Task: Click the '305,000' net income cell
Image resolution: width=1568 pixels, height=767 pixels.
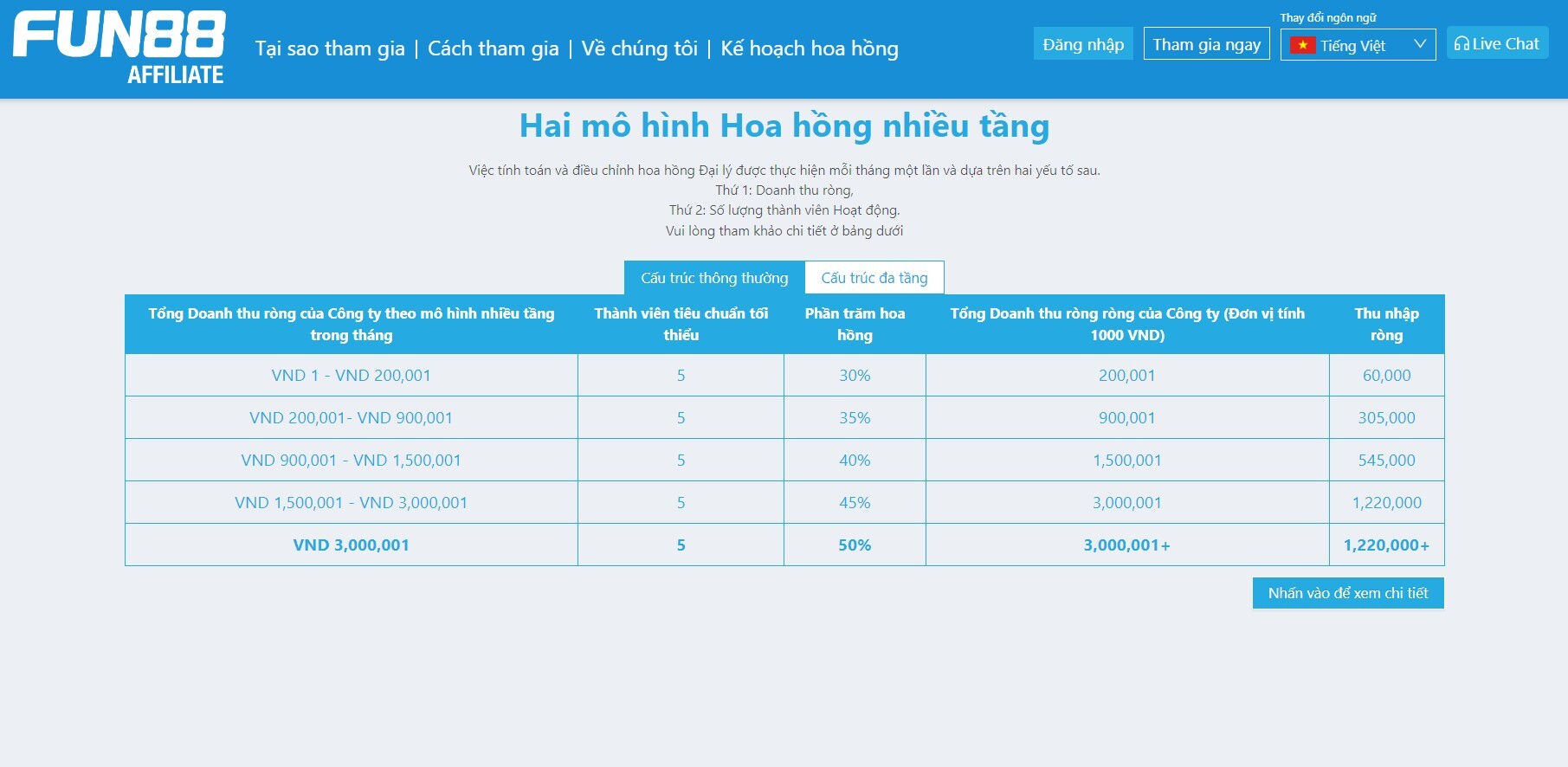Action: pyautogui.click(x=1387, y=417)
